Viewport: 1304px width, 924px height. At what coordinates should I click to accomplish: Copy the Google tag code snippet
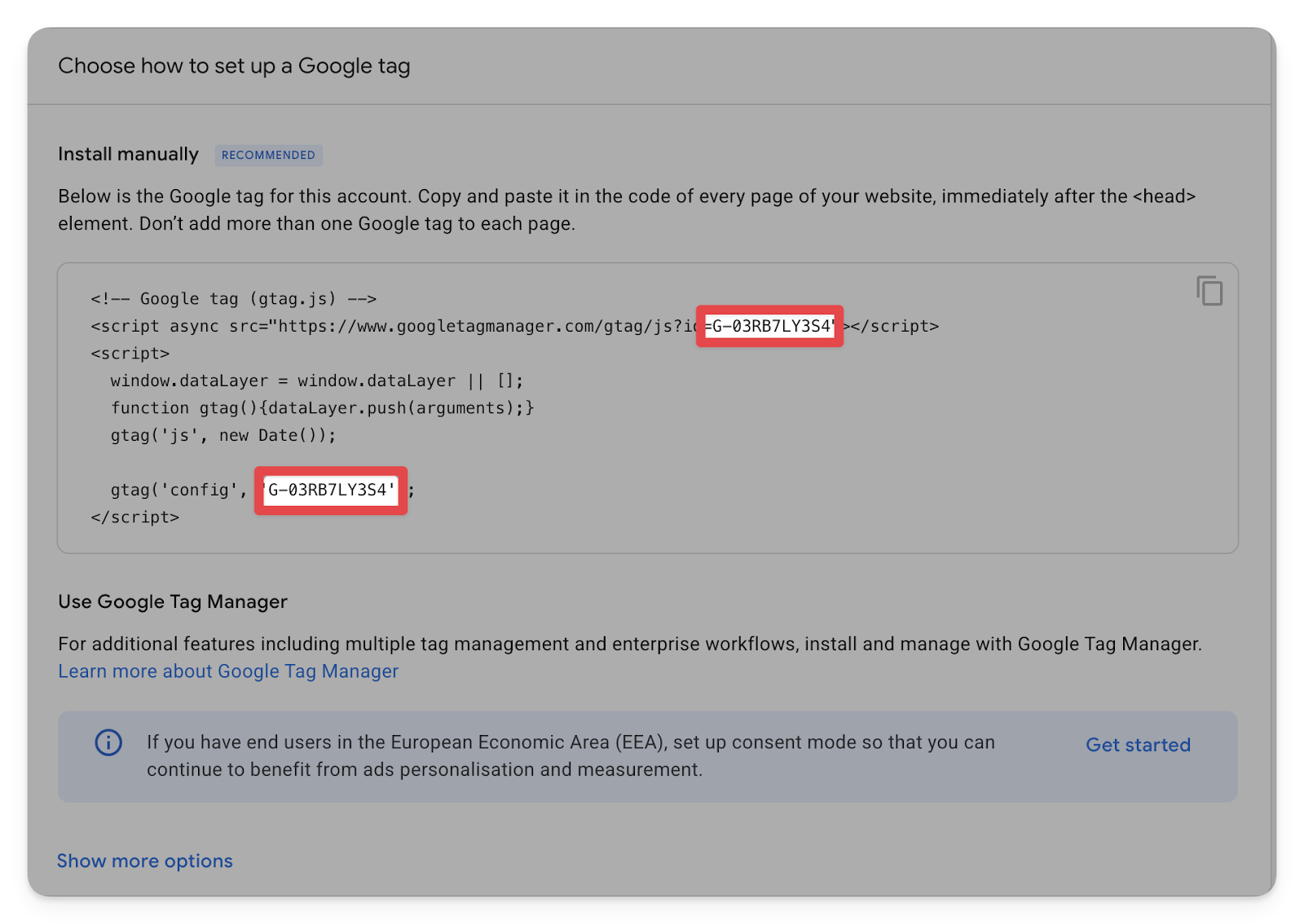[x=1209, y=291]
